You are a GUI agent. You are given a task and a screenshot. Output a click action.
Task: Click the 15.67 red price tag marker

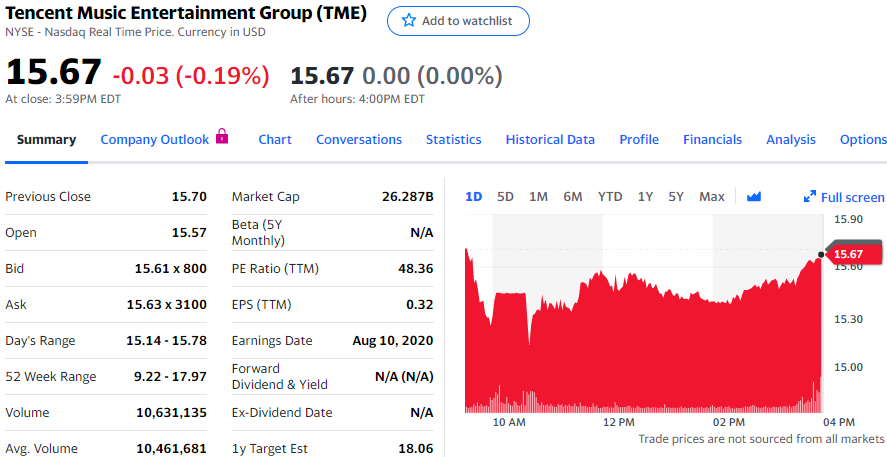click(854, 255)
